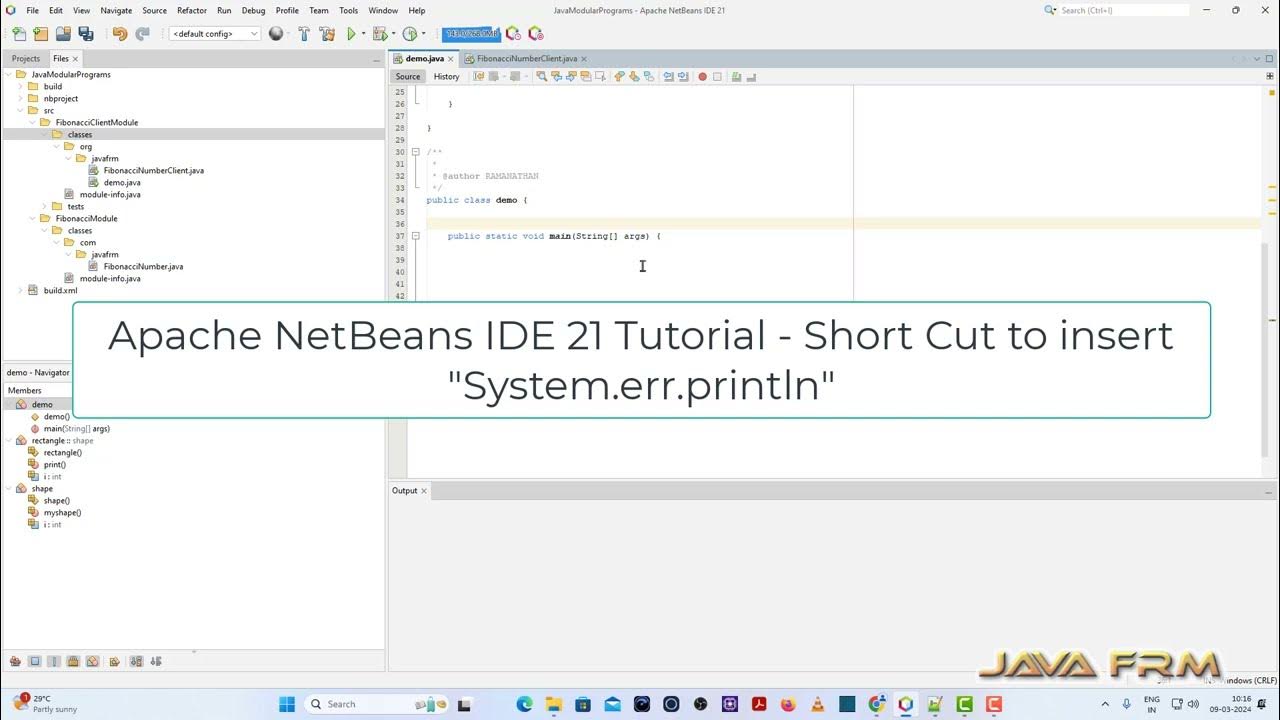Click Find Previous Occurrence editor icon

(556, 76)
